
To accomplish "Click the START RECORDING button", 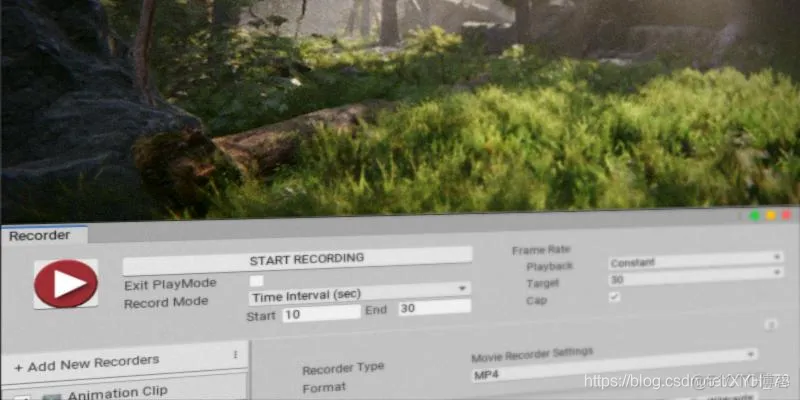I will point(297,259).
